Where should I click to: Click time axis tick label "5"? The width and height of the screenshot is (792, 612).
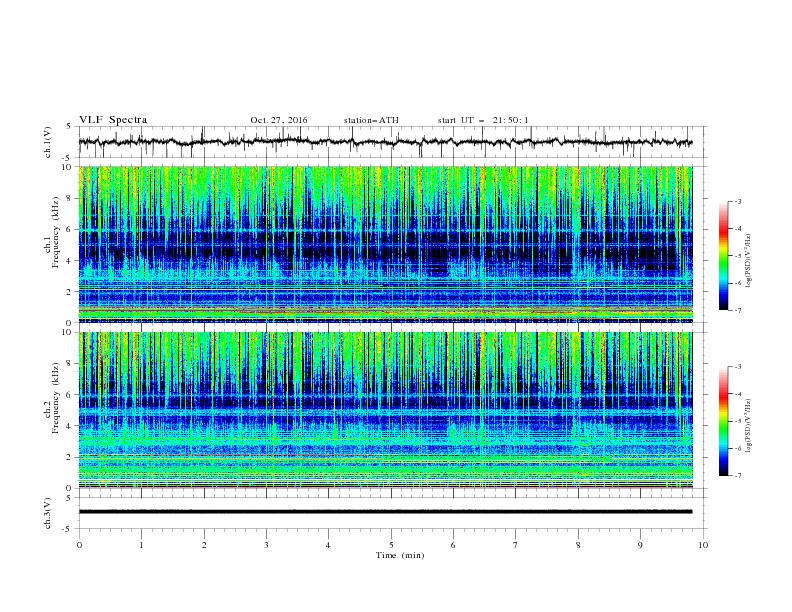pyautogui.click(x=391, y=545)
